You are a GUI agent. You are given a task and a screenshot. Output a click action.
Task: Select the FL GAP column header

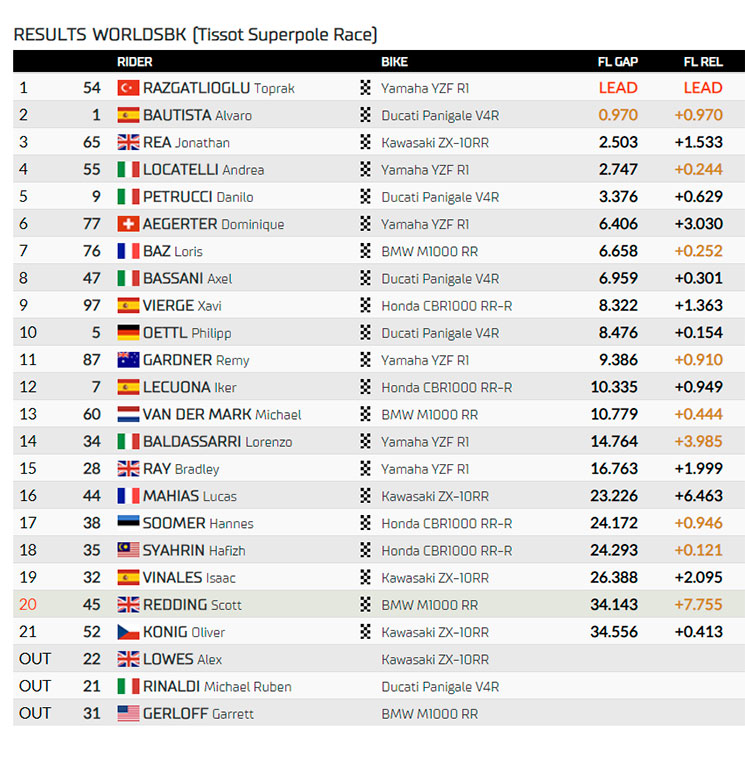point(618,62)
